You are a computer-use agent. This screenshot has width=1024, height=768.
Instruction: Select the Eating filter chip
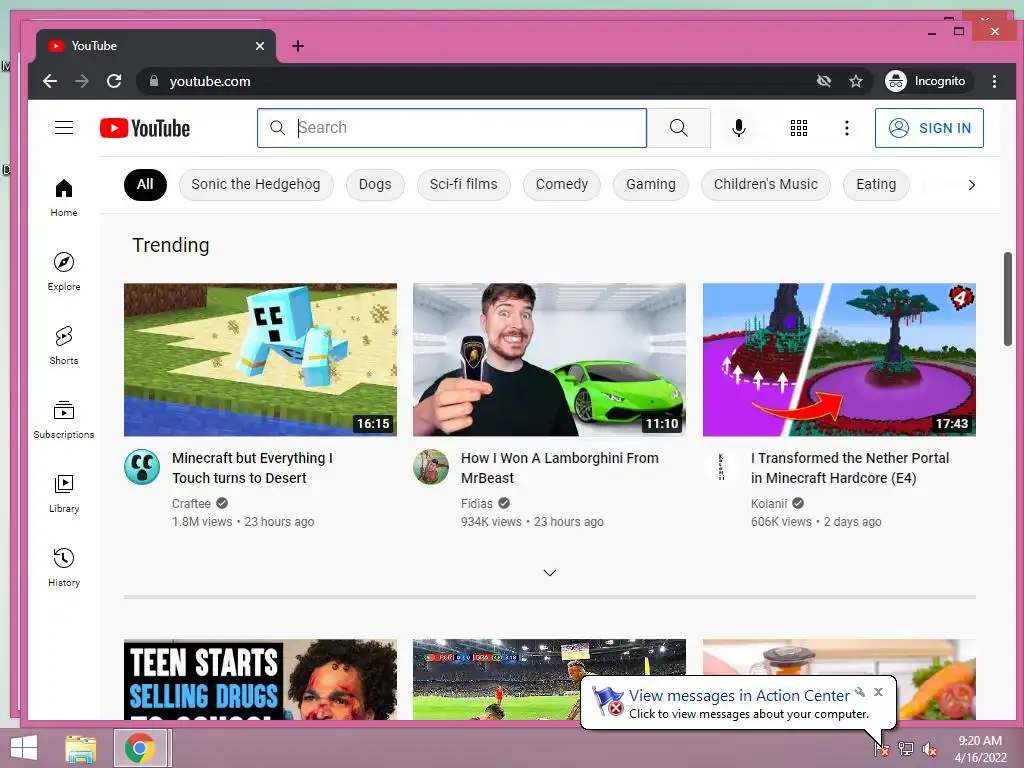pos(876,185)
